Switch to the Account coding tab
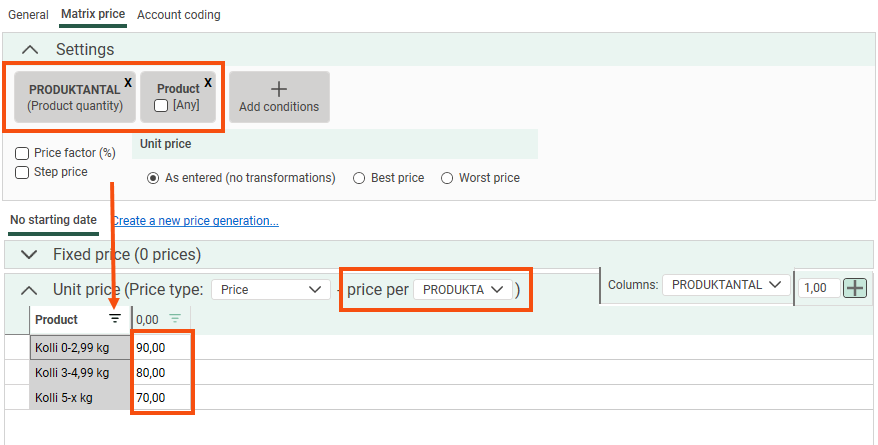 pyautogui.click(x=179, y=15)
